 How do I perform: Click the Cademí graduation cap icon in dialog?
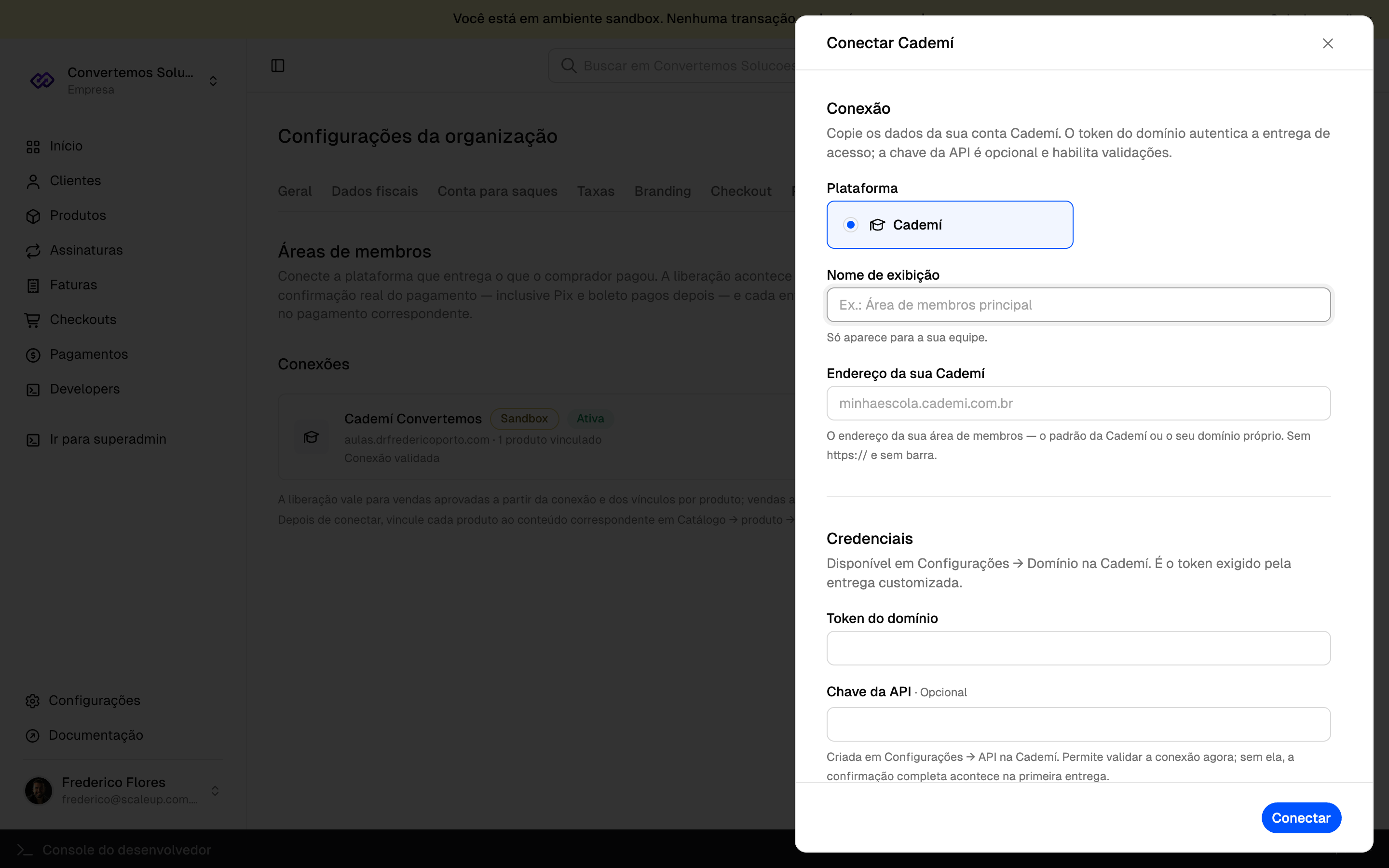point(877,224)
